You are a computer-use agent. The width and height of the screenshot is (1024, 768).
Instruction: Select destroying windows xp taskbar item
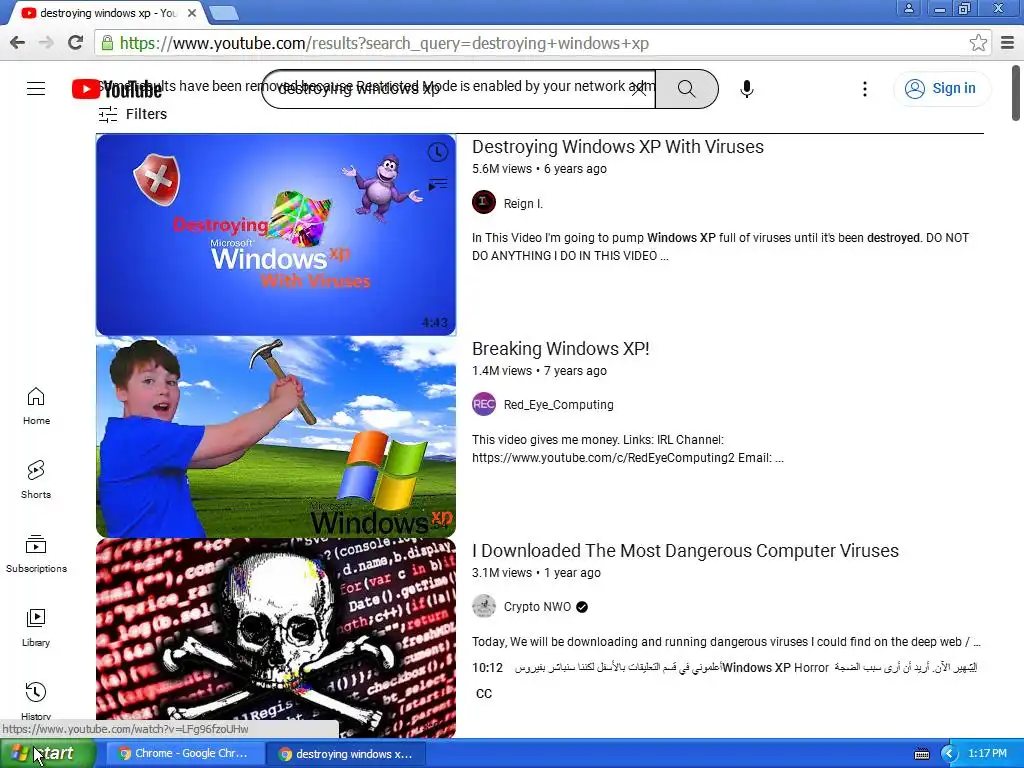tap(346, 754)
